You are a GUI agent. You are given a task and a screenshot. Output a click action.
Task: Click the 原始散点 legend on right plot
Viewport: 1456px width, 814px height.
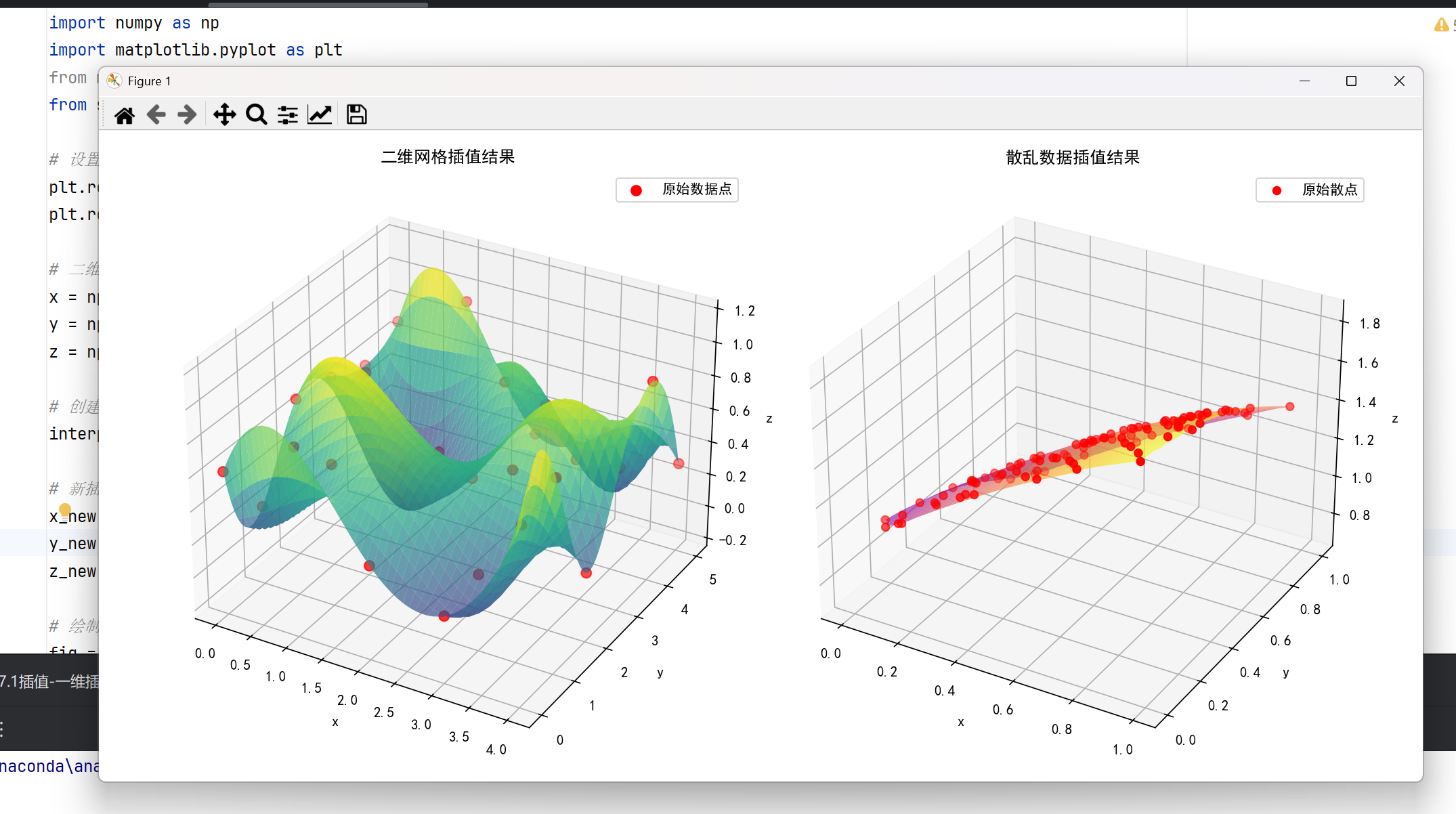click(1310, 190)
